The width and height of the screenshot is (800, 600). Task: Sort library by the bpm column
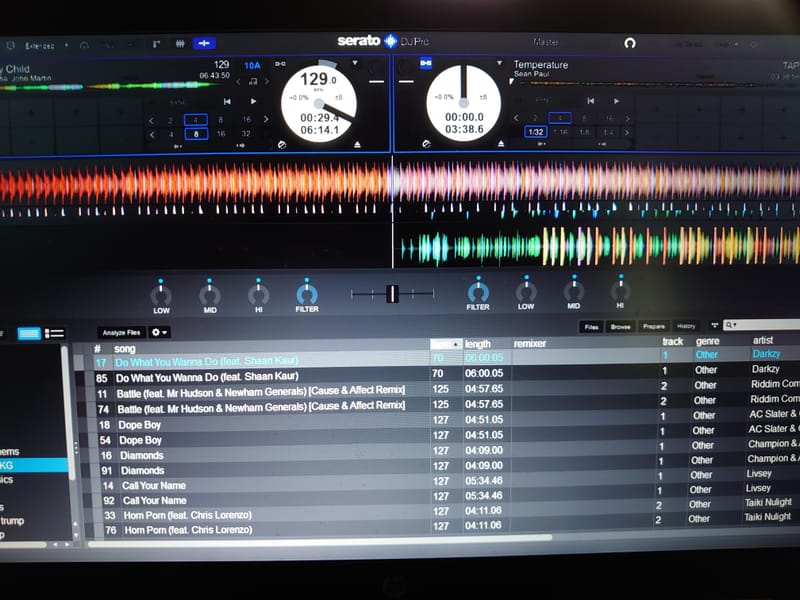[442, 343]
